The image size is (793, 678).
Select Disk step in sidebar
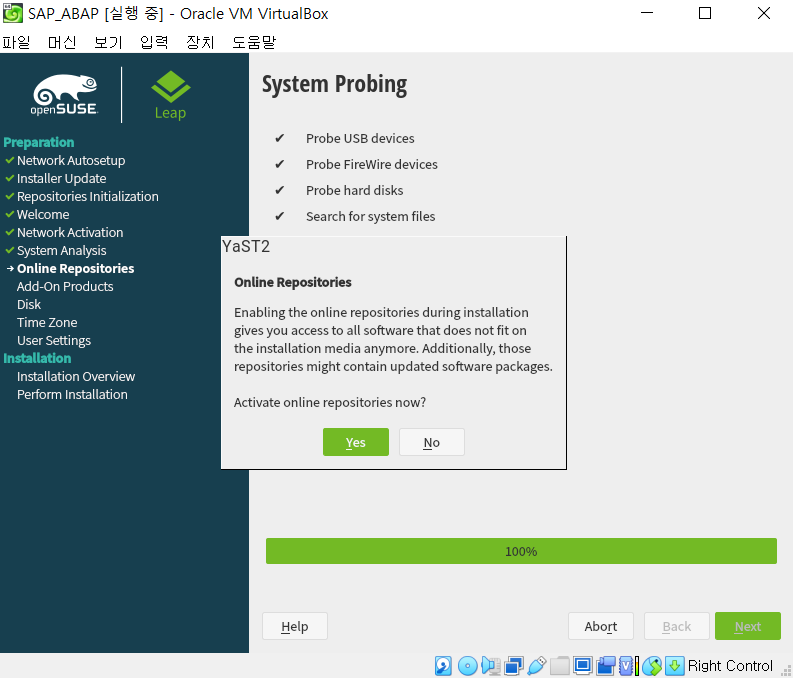(x=29, y=304)
